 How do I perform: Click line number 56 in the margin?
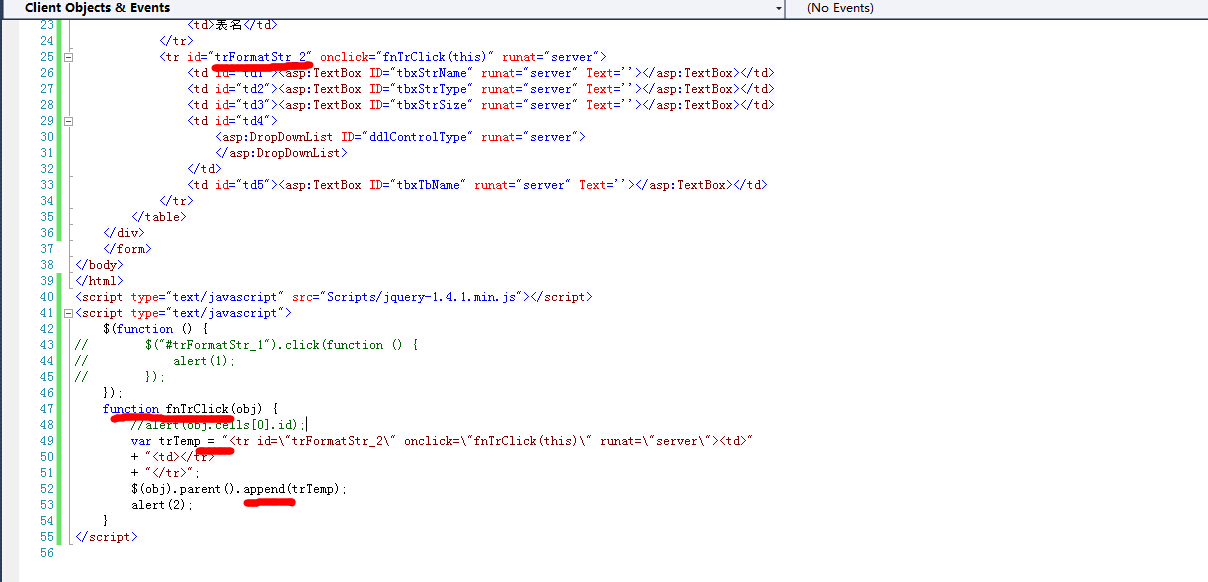click(x=46, y=553)
